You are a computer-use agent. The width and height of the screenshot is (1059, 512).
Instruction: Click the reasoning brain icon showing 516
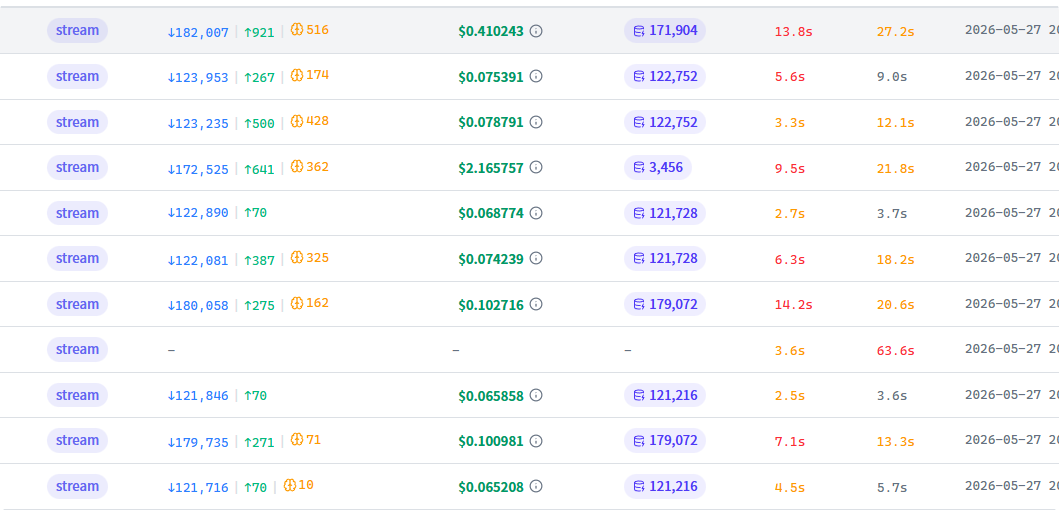pyautogui.click(x=296, y=30)
